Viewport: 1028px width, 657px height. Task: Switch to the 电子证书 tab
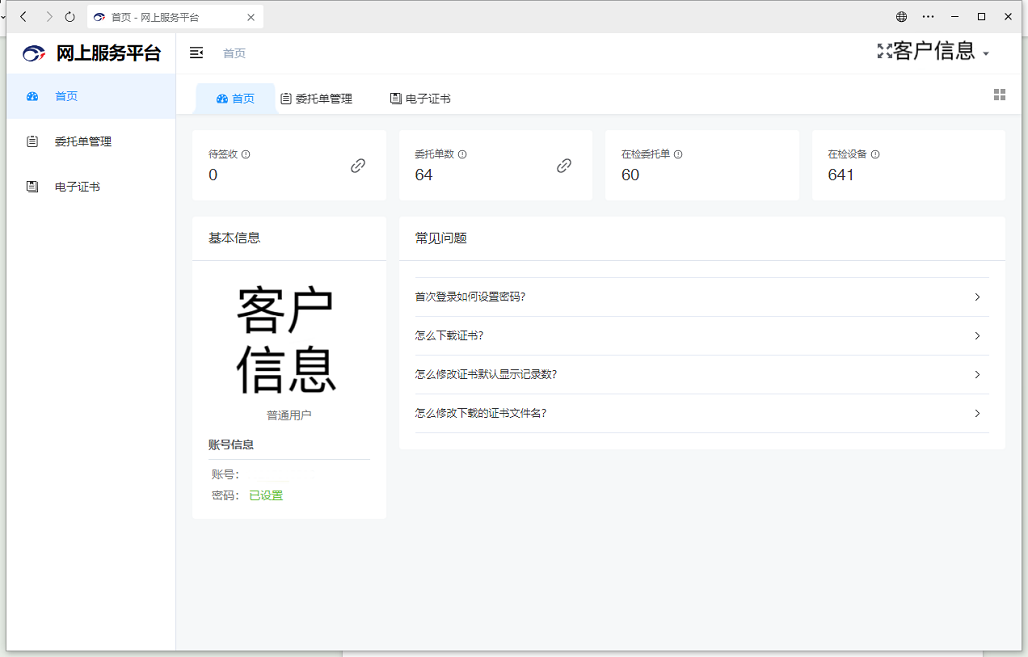point(420,99)
